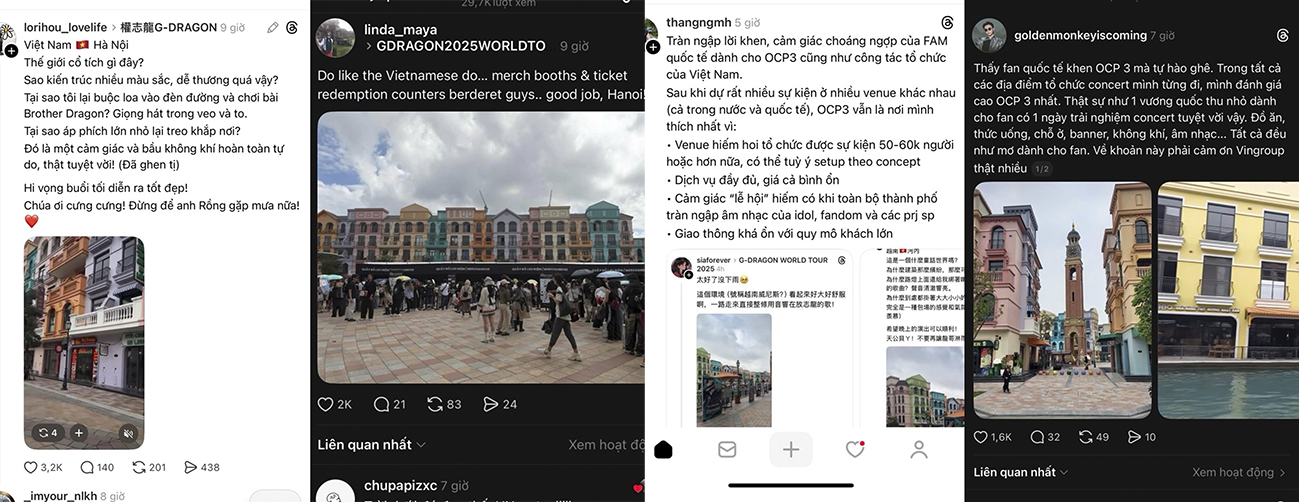
Task: Repost the thread showing 201 reposts
Action: (149, 467)
